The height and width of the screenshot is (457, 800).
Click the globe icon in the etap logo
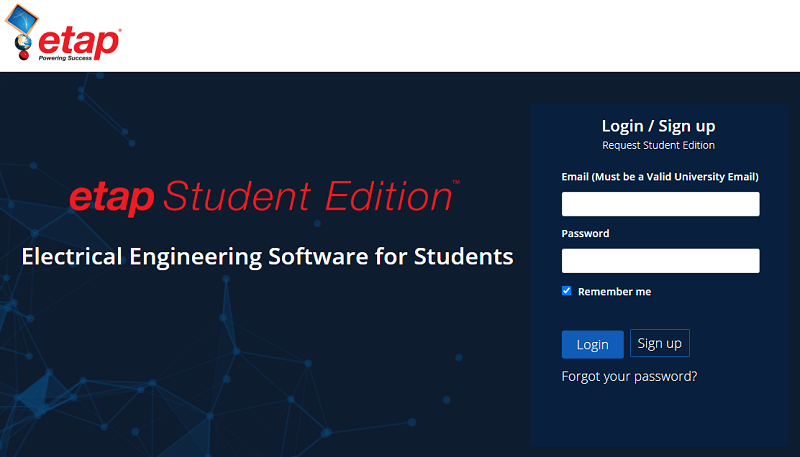click(x=22, y=42)
